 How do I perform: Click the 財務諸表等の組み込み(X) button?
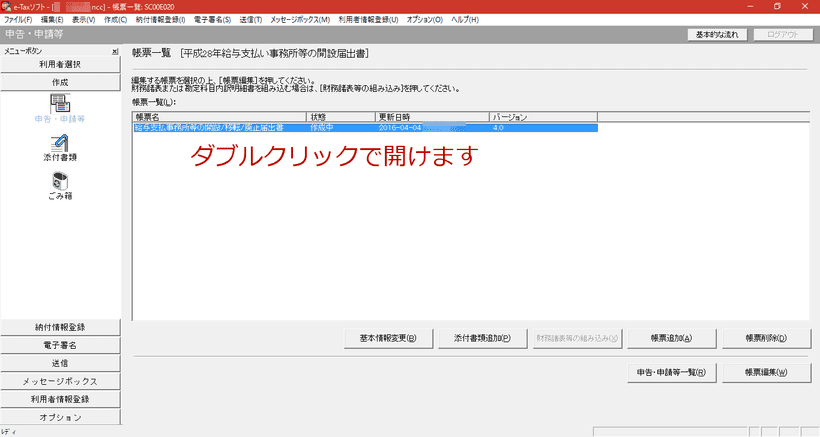click(577, 338)
